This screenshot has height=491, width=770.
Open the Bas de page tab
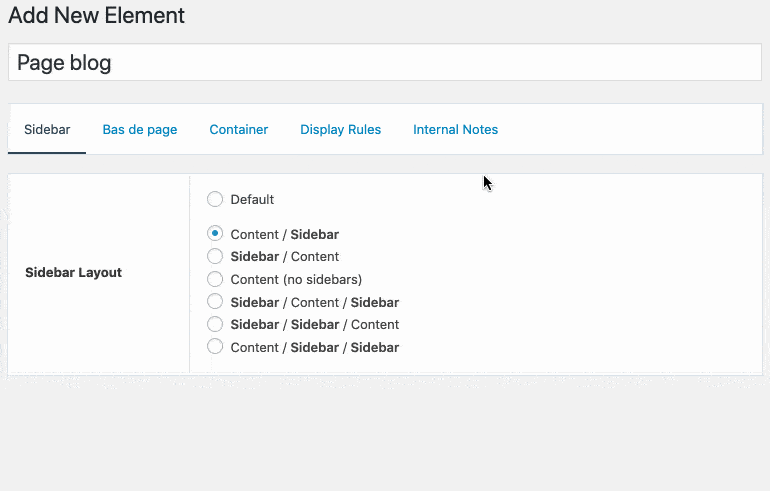[x=140, y=130]
